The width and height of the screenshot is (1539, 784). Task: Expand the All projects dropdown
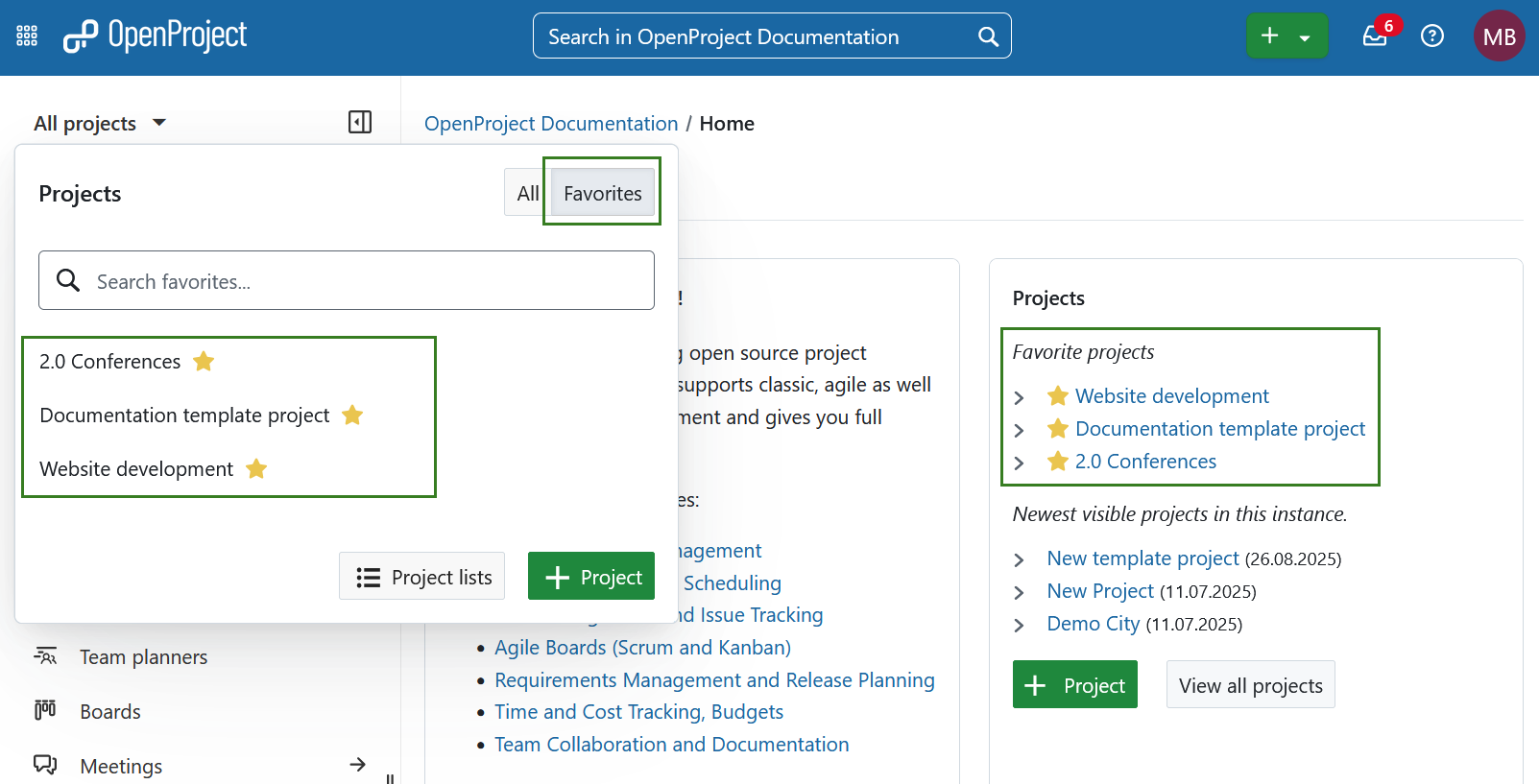coord(100,123)
